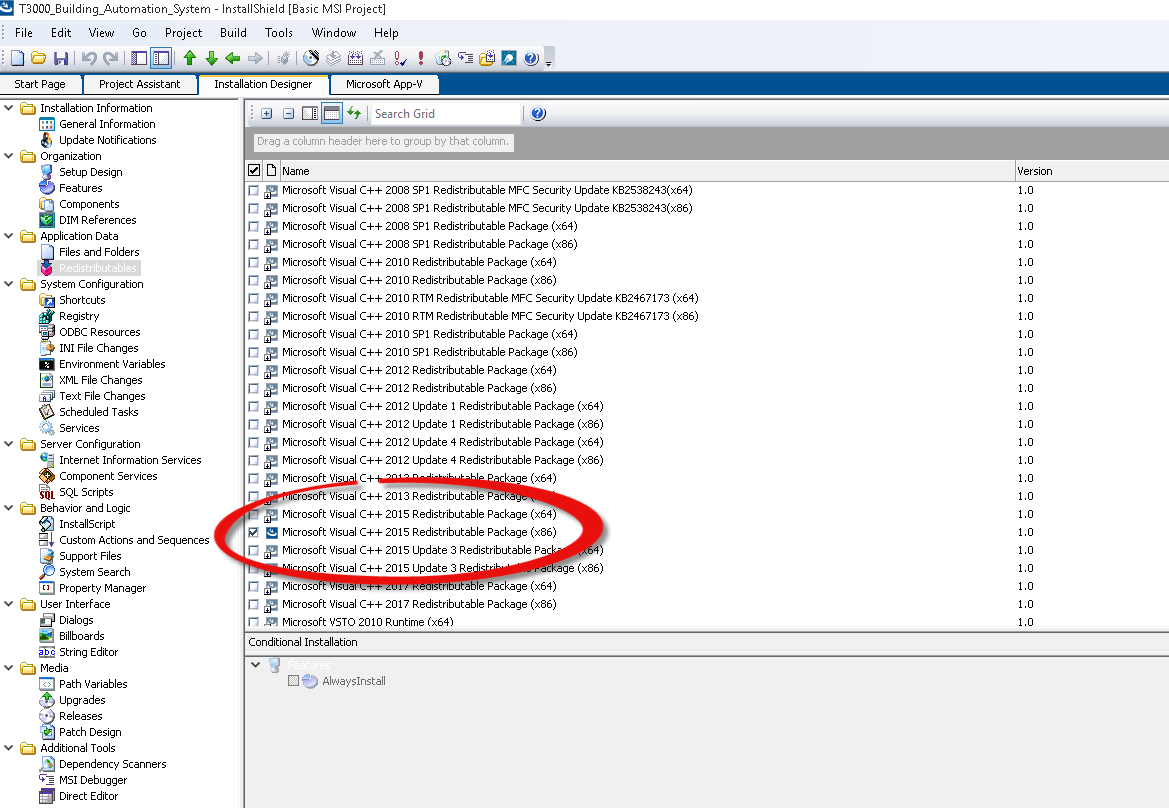Open a project using the folder icon
This screenshot has width=1169, height=808.
[39, 58]
